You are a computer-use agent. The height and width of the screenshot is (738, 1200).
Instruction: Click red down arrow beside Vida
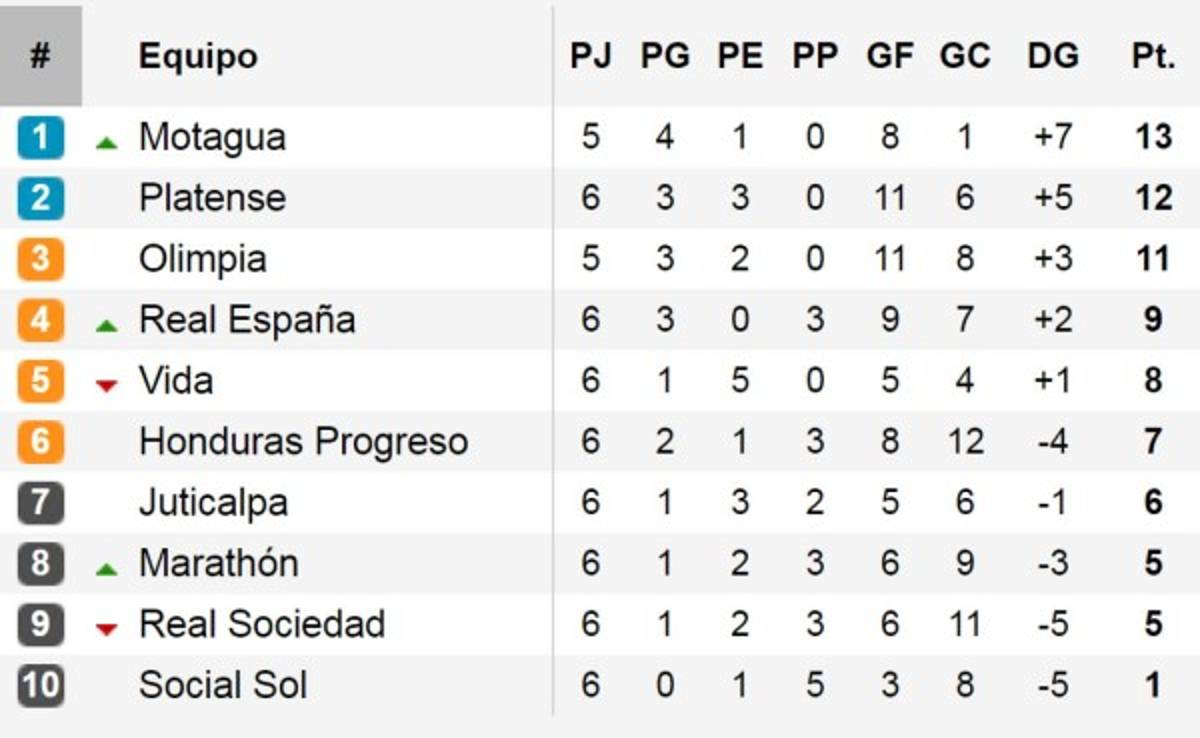tap(106, 385)
